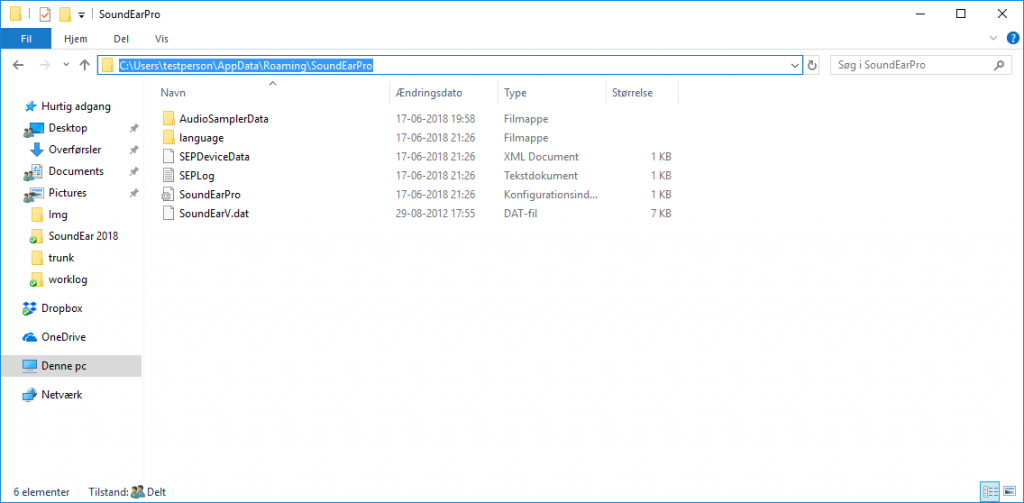
Task: Click the SoundEar 2018 folder icon
Action: 37,236
